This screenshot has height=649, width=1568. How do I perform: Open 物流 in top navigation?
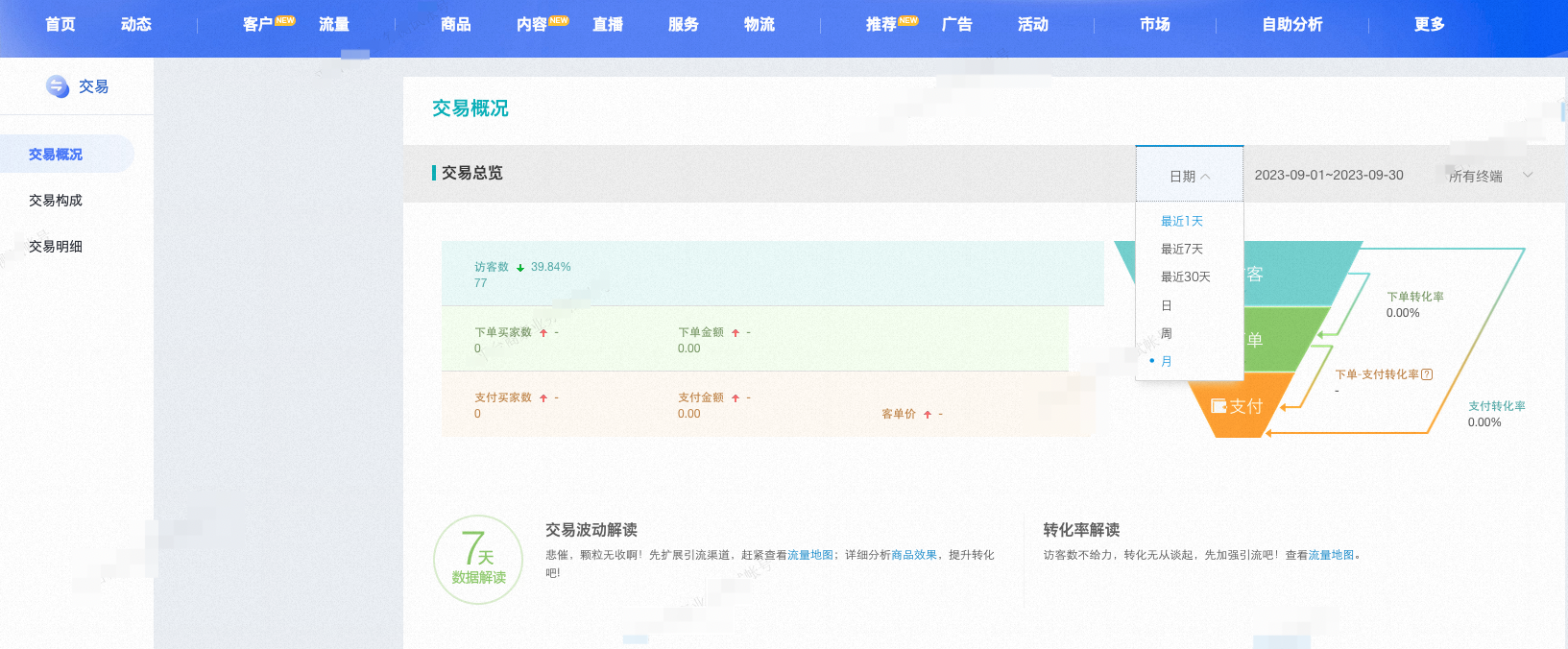[760, 24]
